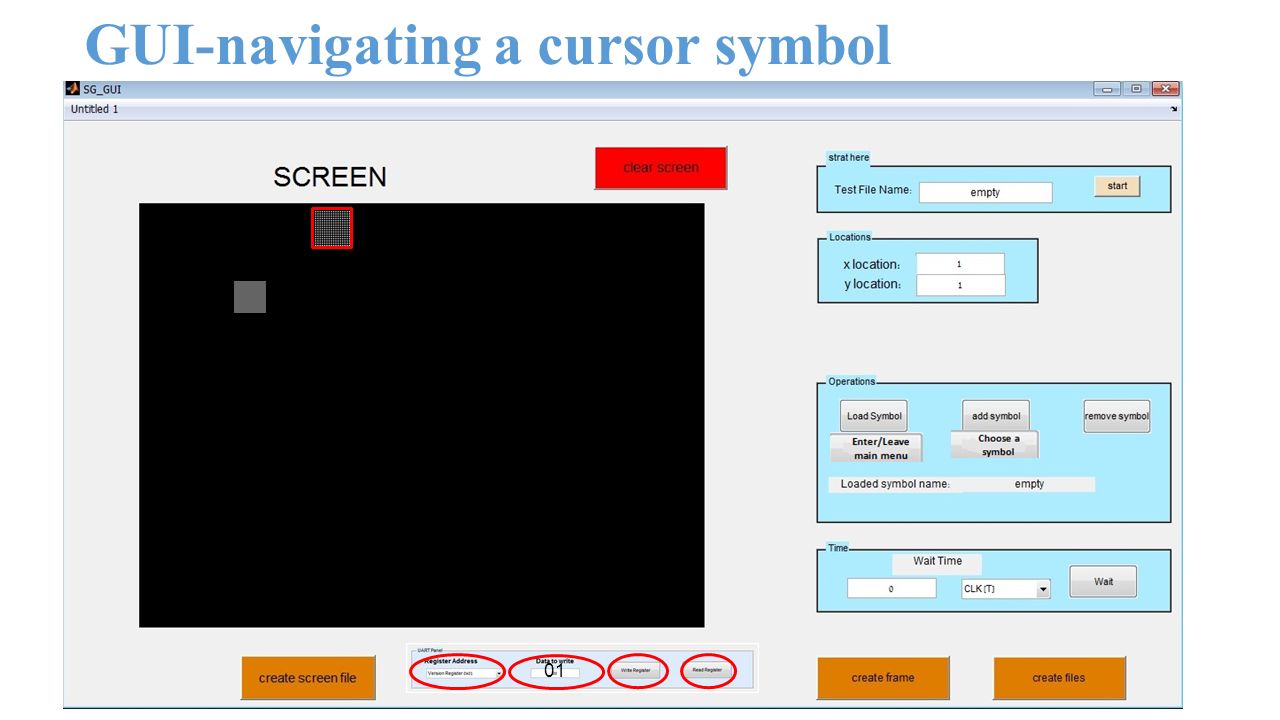Click the red clear screen button
The image size is (1280, 720).
tap(660, 167)
